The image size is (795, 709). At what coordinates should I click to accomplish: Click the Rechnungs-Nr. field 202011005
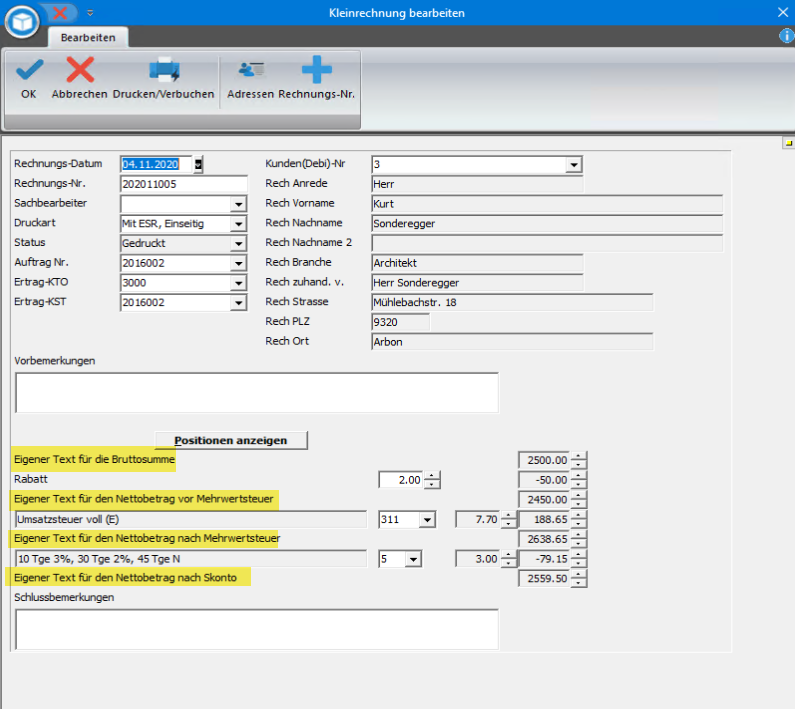pyautogui.click(x=184, y=184)
